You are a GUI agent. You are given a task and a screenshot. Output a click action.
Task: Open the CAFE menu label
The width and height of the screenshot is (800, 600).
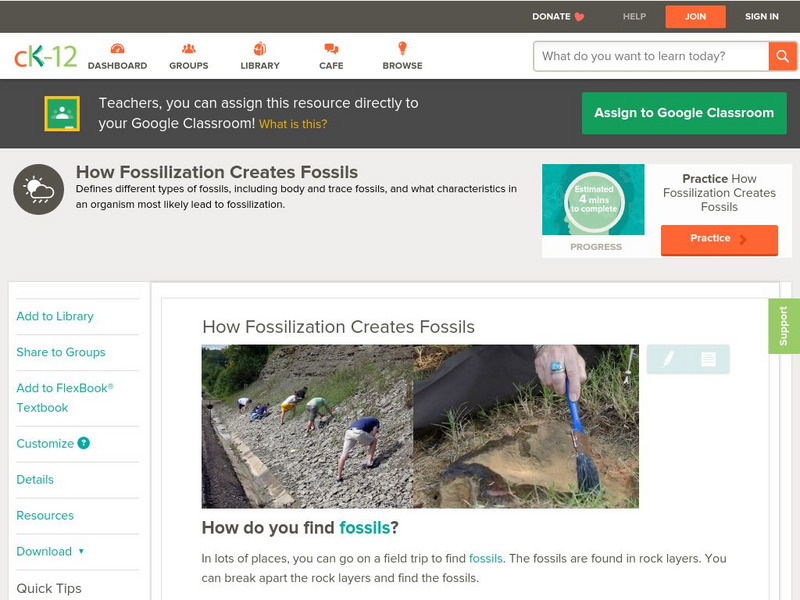click(331, 66)
